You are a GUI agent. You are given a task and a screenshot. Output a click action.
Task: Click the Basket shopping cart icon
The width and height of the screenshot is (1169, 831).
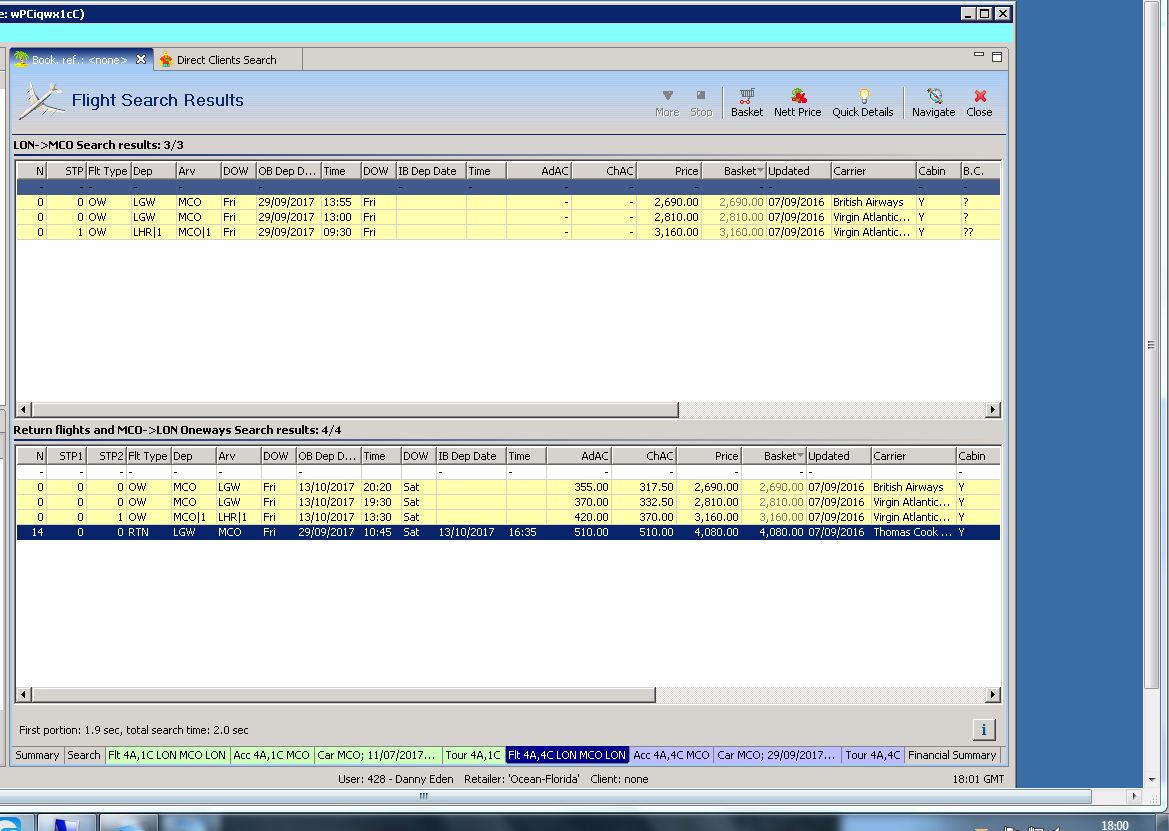pyautogui.click(x=746, y=97)
